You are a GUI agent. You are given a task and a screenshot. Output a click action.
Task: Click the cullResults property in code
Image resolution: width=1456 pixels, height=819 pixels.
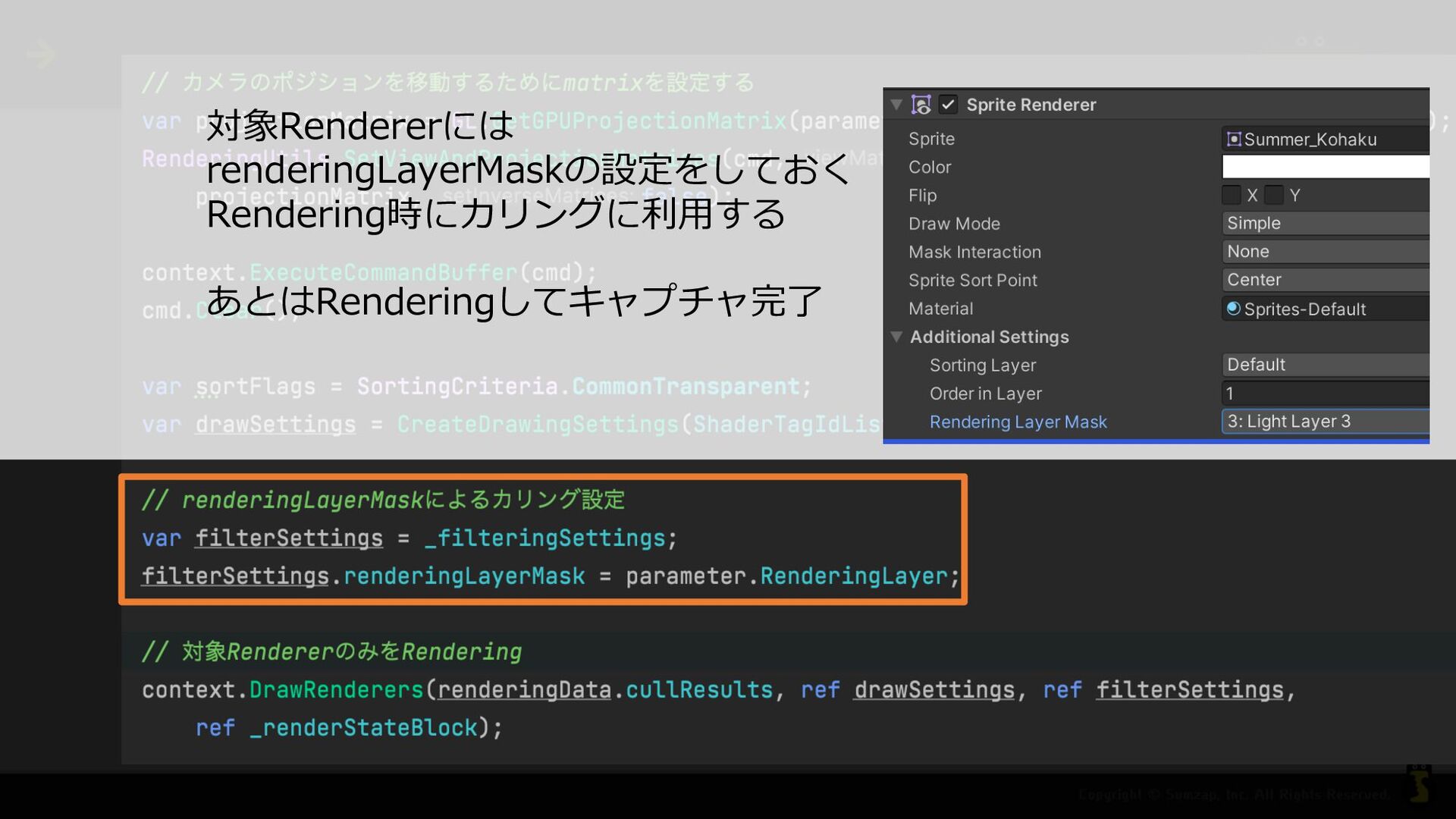[698, 690]
